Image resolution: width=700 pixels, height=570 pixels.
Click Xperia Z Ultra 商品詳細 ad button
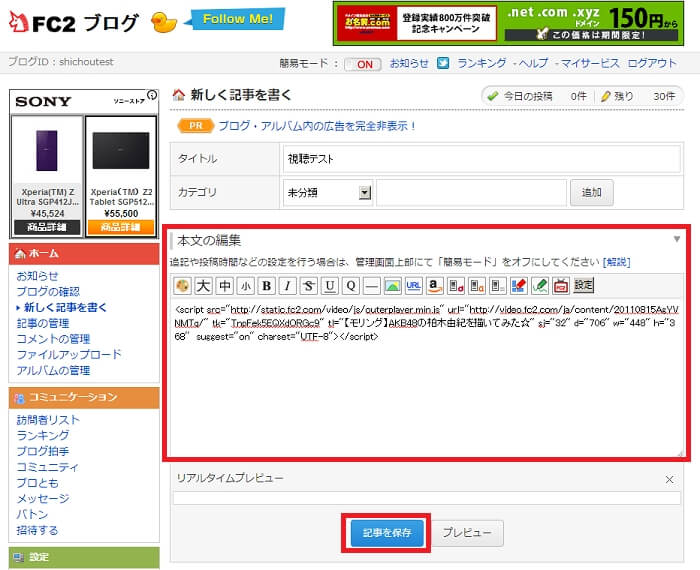47,227
